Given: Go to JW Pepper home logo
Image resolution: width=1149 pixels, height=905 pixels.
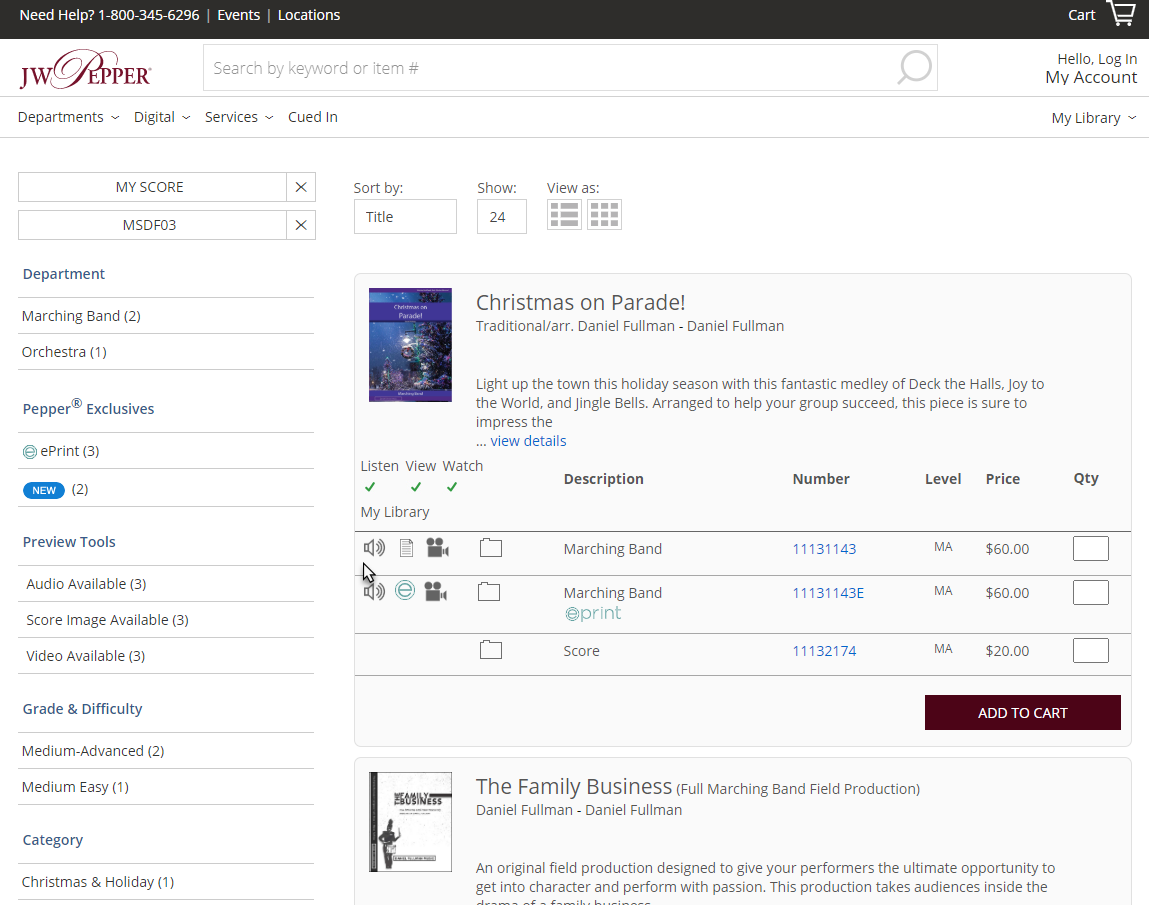Looking at the screenshot, I should (x=85, y=70).
